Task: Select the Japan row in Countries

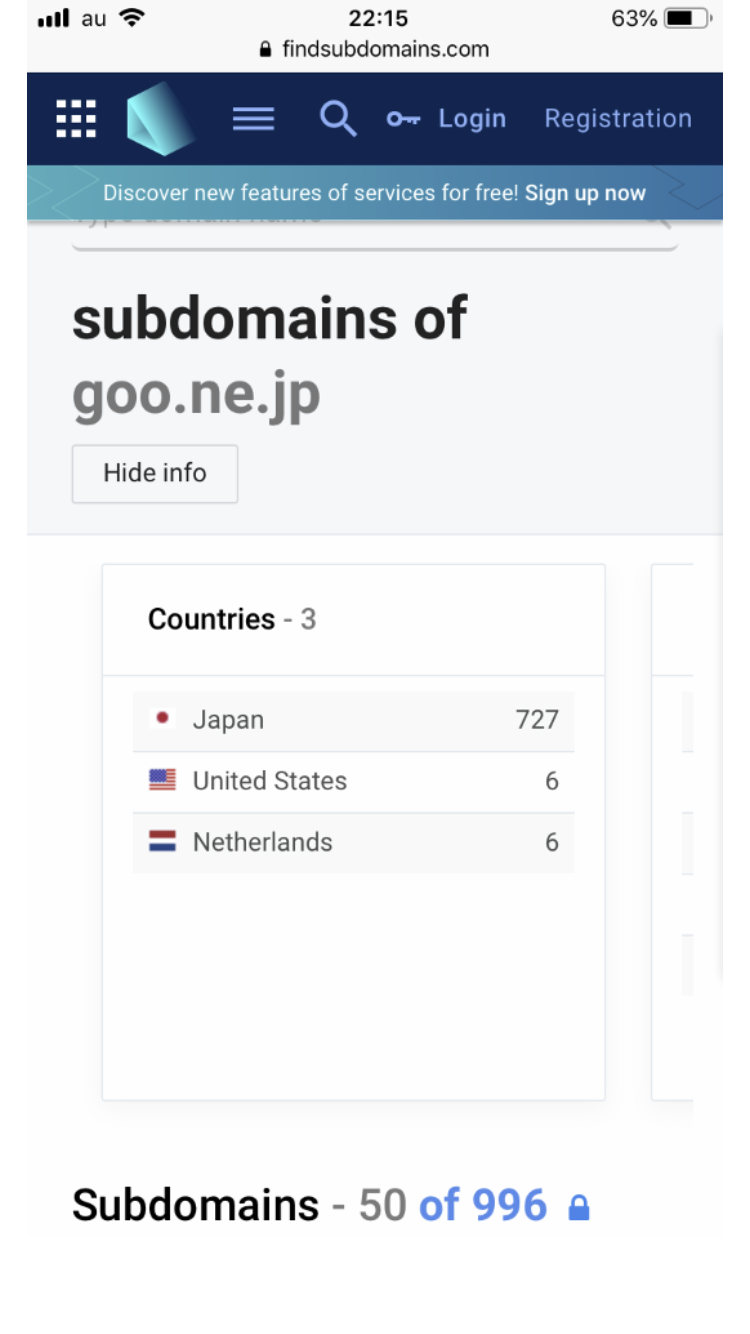Action: [x=353, y=720]
